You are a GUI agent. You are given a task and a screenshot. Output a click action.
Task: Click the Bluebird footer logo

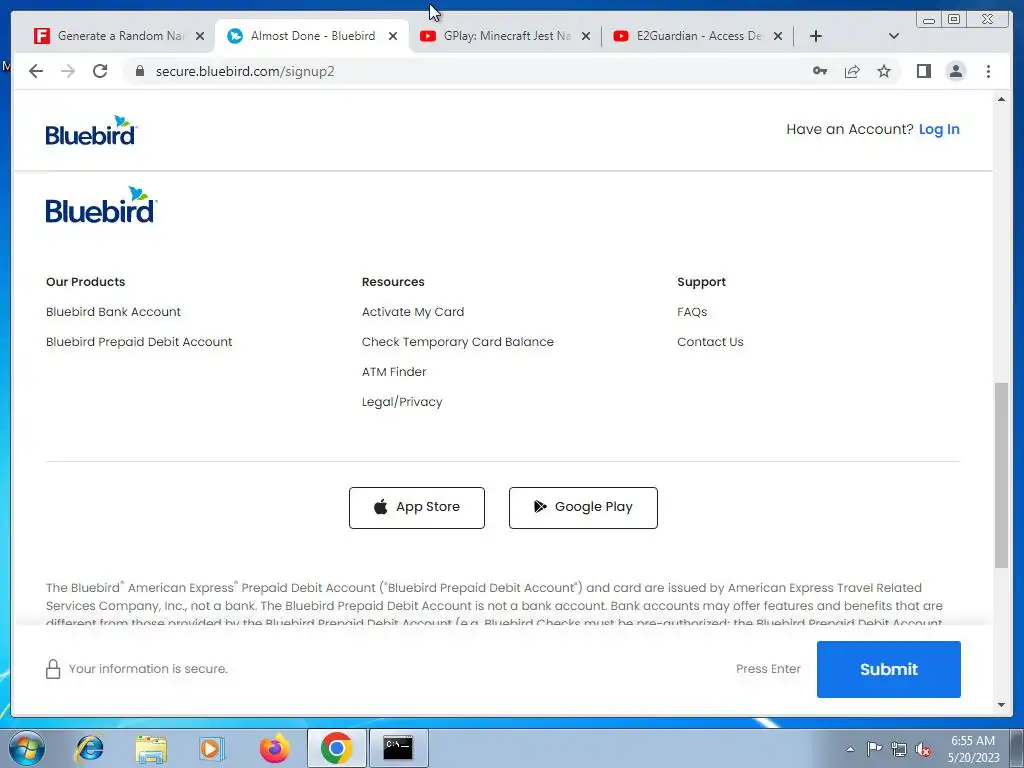101,205
